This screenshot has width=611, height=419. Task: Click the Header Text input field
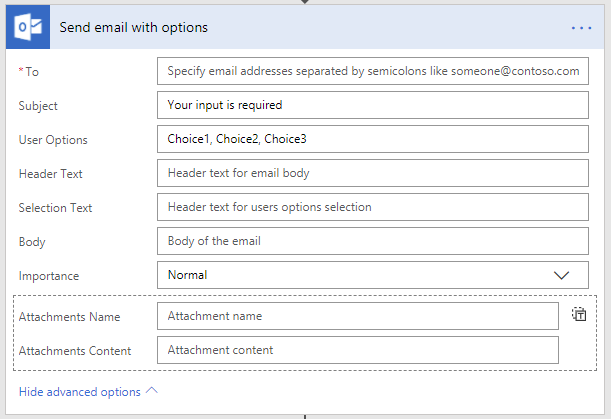pos(373,173)
